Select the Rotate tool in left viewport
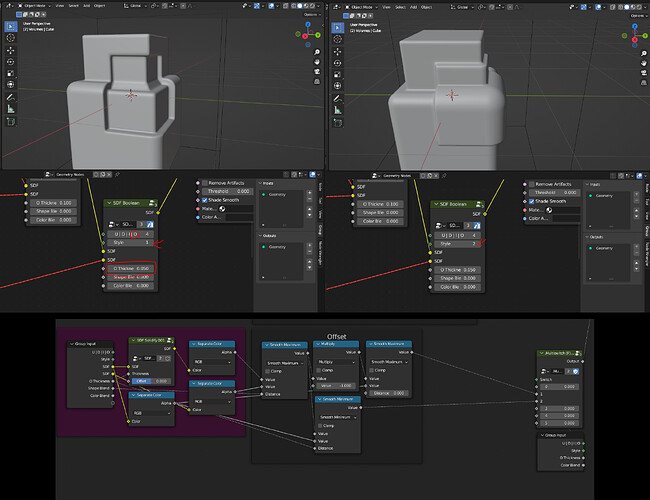 click(x=11, y=62)
